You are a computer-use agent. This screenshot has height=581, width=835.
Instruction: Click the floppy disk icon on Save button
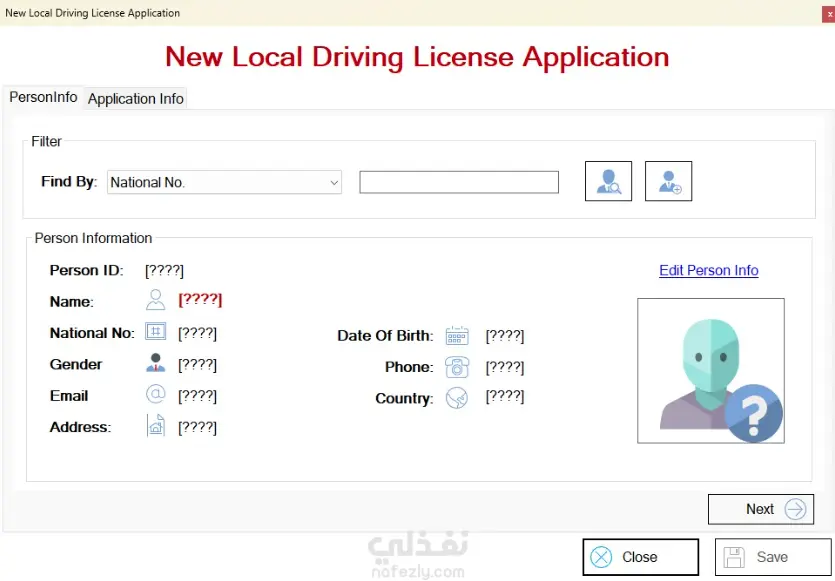(x=734, y=557)
